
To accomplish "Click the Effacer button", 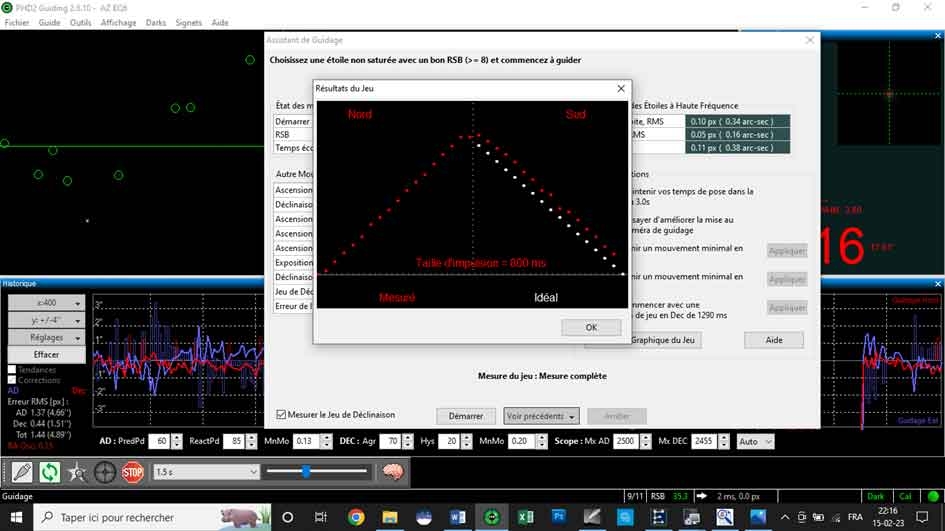I will click(46, 354).
